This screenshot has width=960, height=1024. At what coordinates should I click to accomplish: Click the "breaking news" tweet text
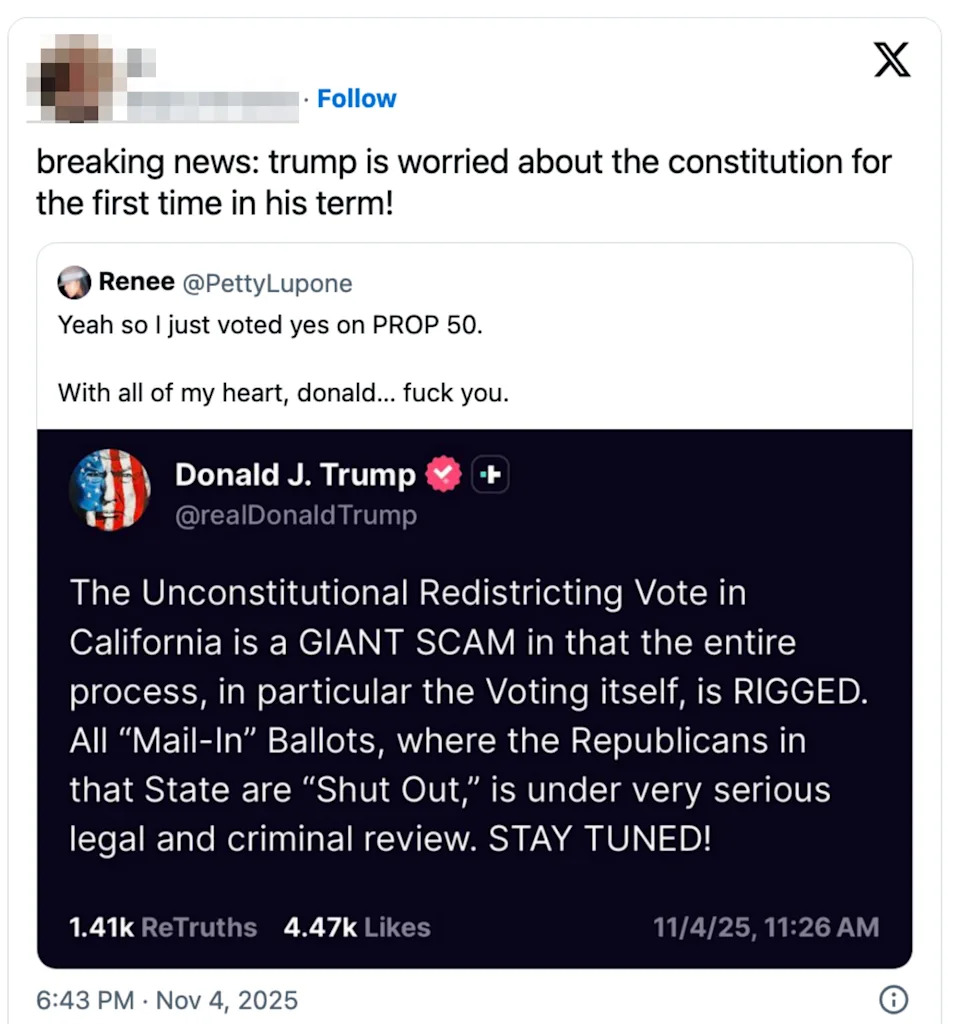[x=463, y=181]
